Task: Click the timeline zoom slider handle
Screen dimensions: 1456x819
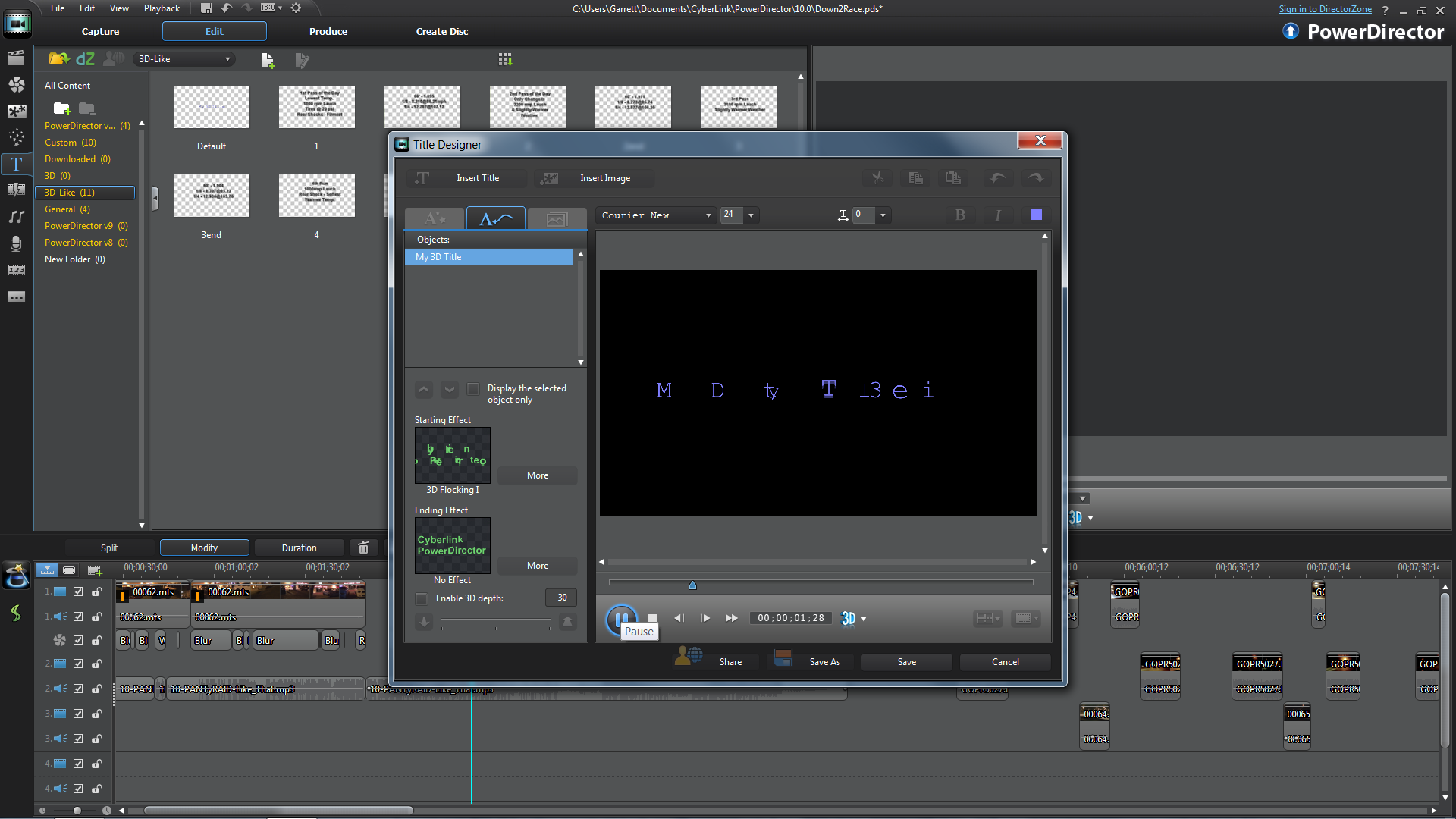Action: tap(77, 811)
